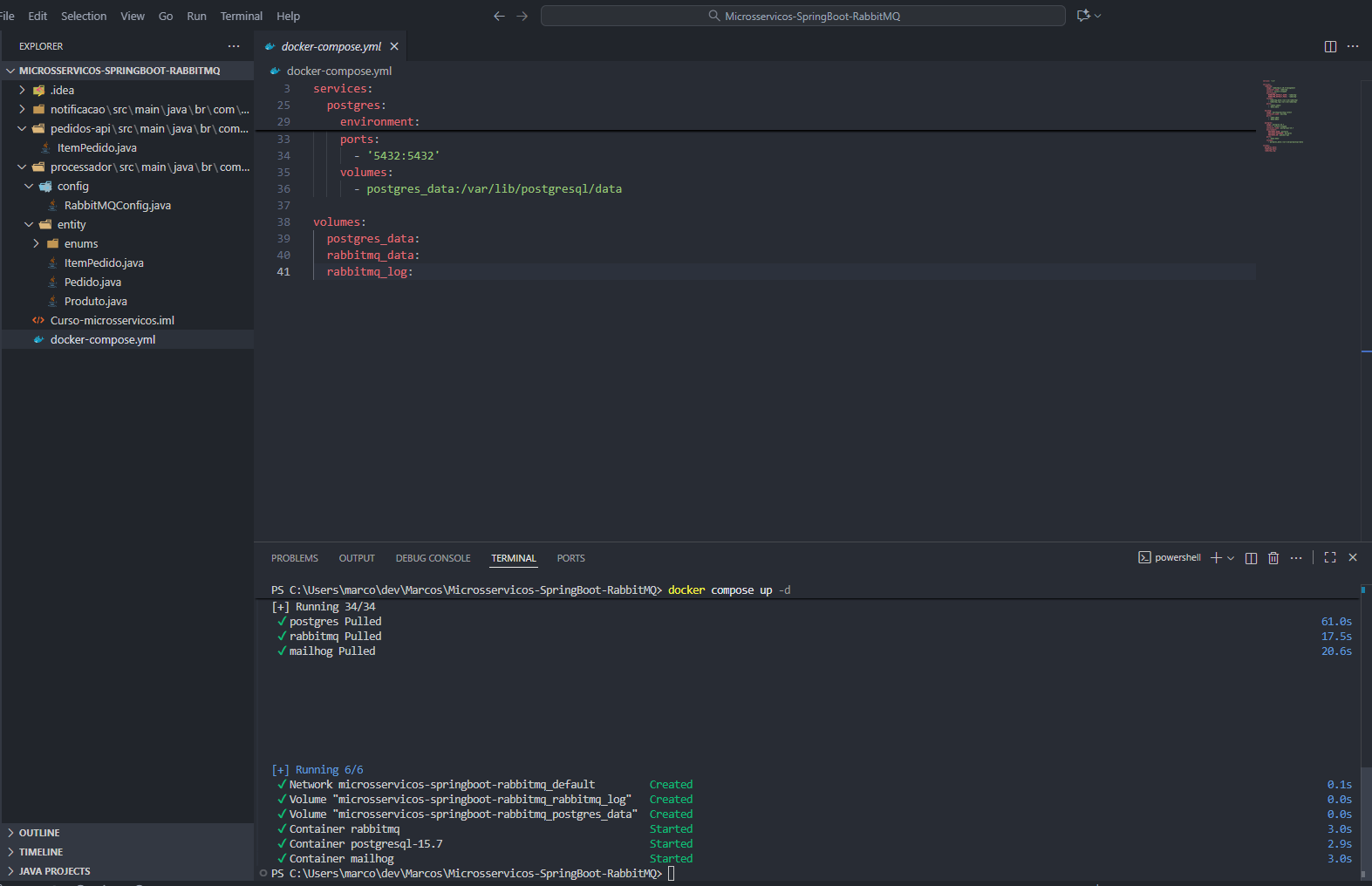Click the Kill Terminal trash icon
This screenshot has height=886, width=1372.
pyautogui.click(x=1273, y=558)
